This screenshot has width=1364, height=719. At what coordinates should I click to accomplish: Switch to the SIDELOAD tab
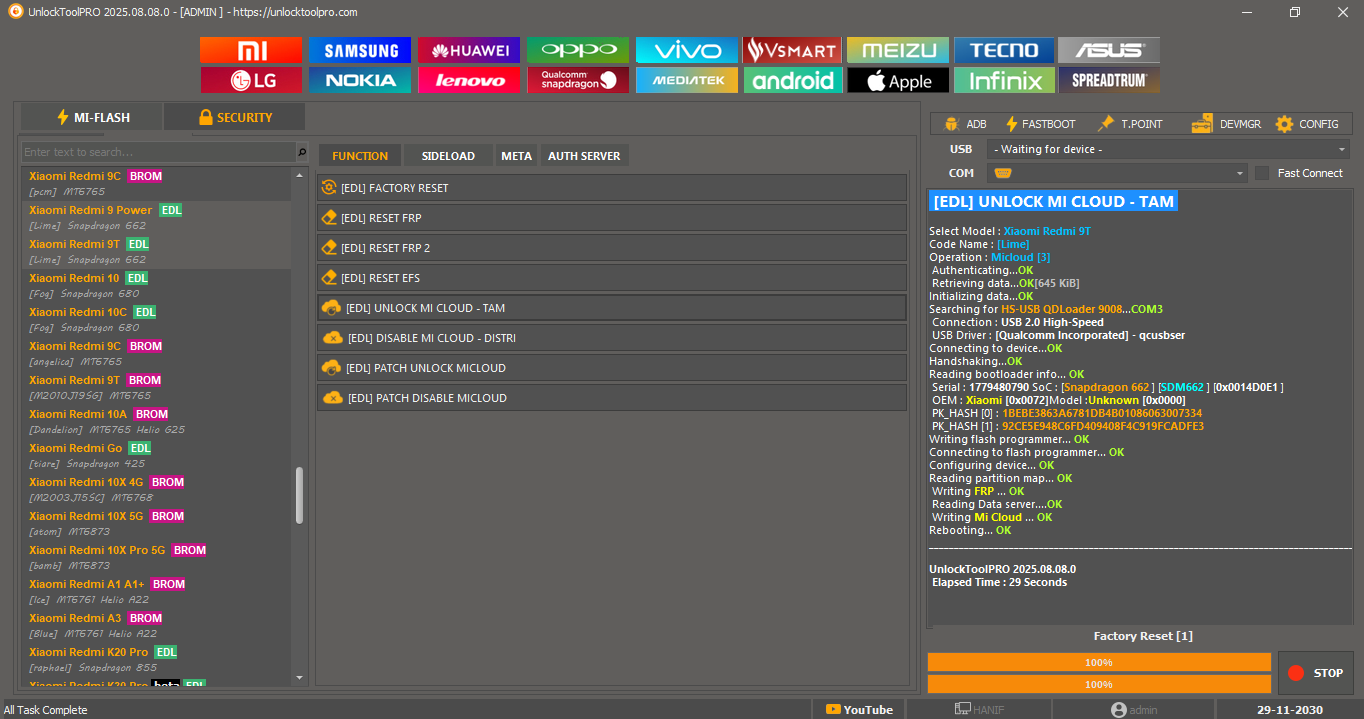tap(447, 155)
